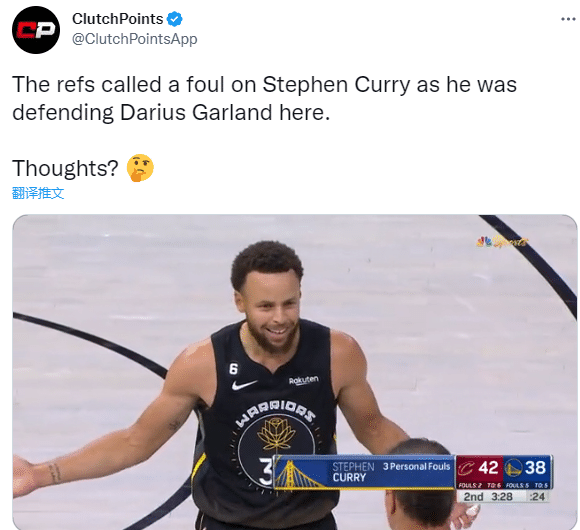Screen dimensions: 580x530
Task: Click the tweet text about Stephen Curry
Action: click(264, 98)
